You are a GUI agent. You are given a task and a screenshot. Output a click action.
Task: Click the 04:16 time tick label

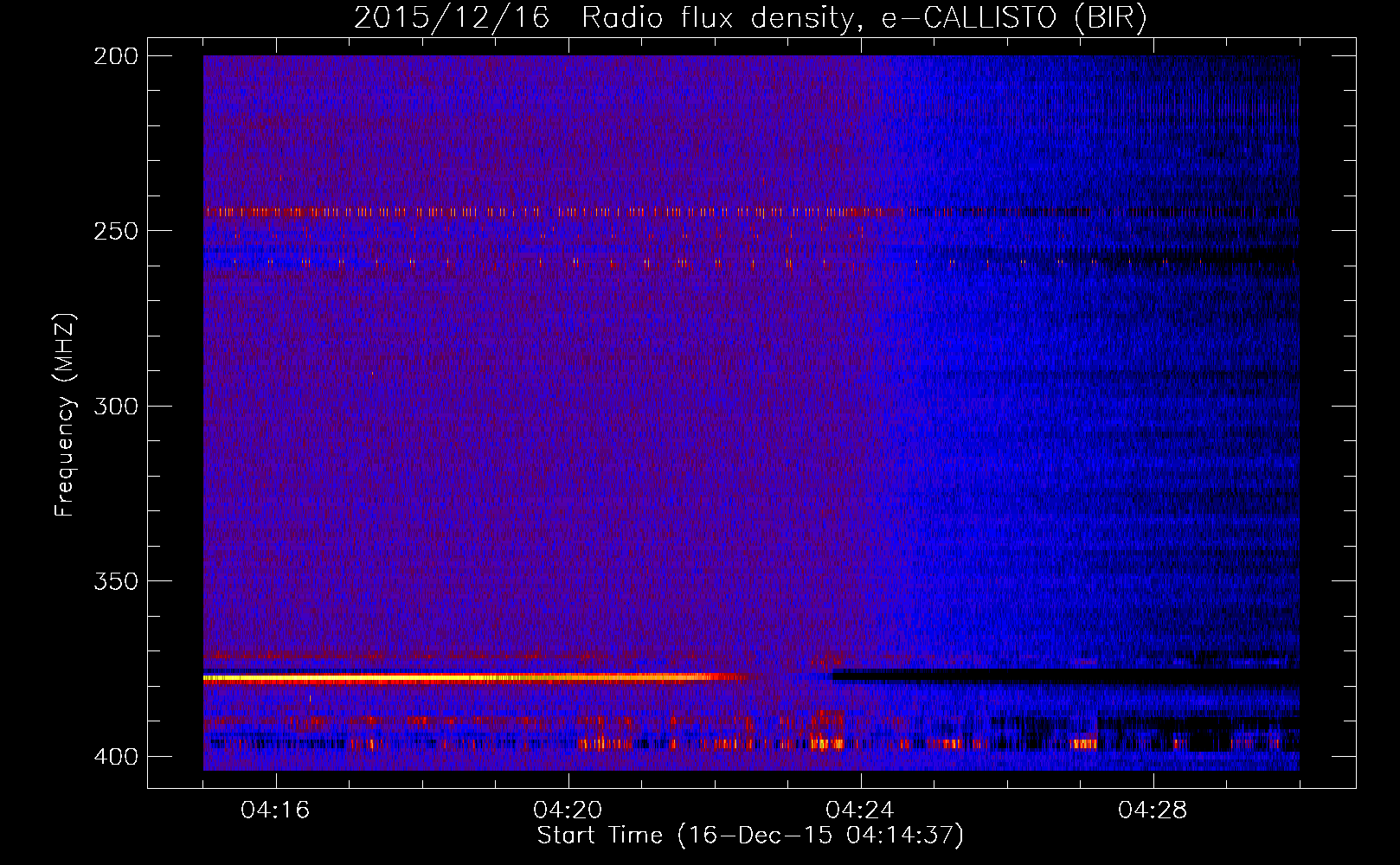pyautogui.click(x=275, y=811)
